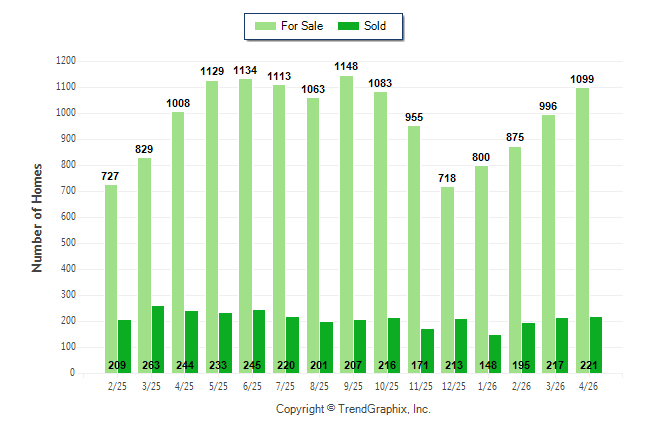Click the 4/26 Sold bar labeled 221
The width and height of the screenshot is (646, 434).
tap(596, 345)
